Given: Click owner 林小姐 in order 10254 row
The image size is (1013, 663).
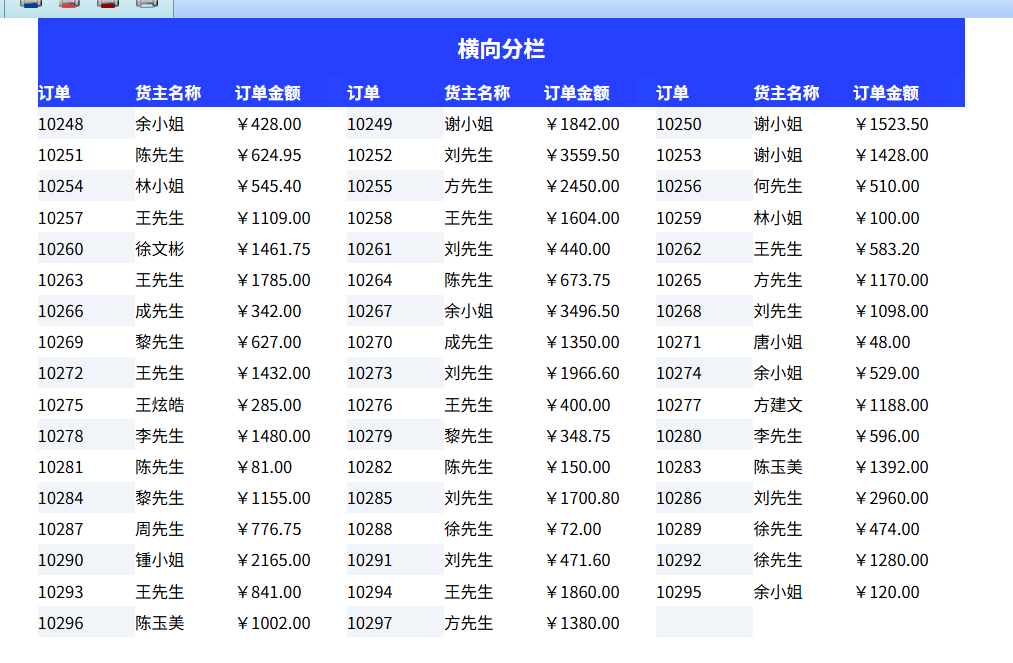Looking at the screenshot, I should click(160, 186).
